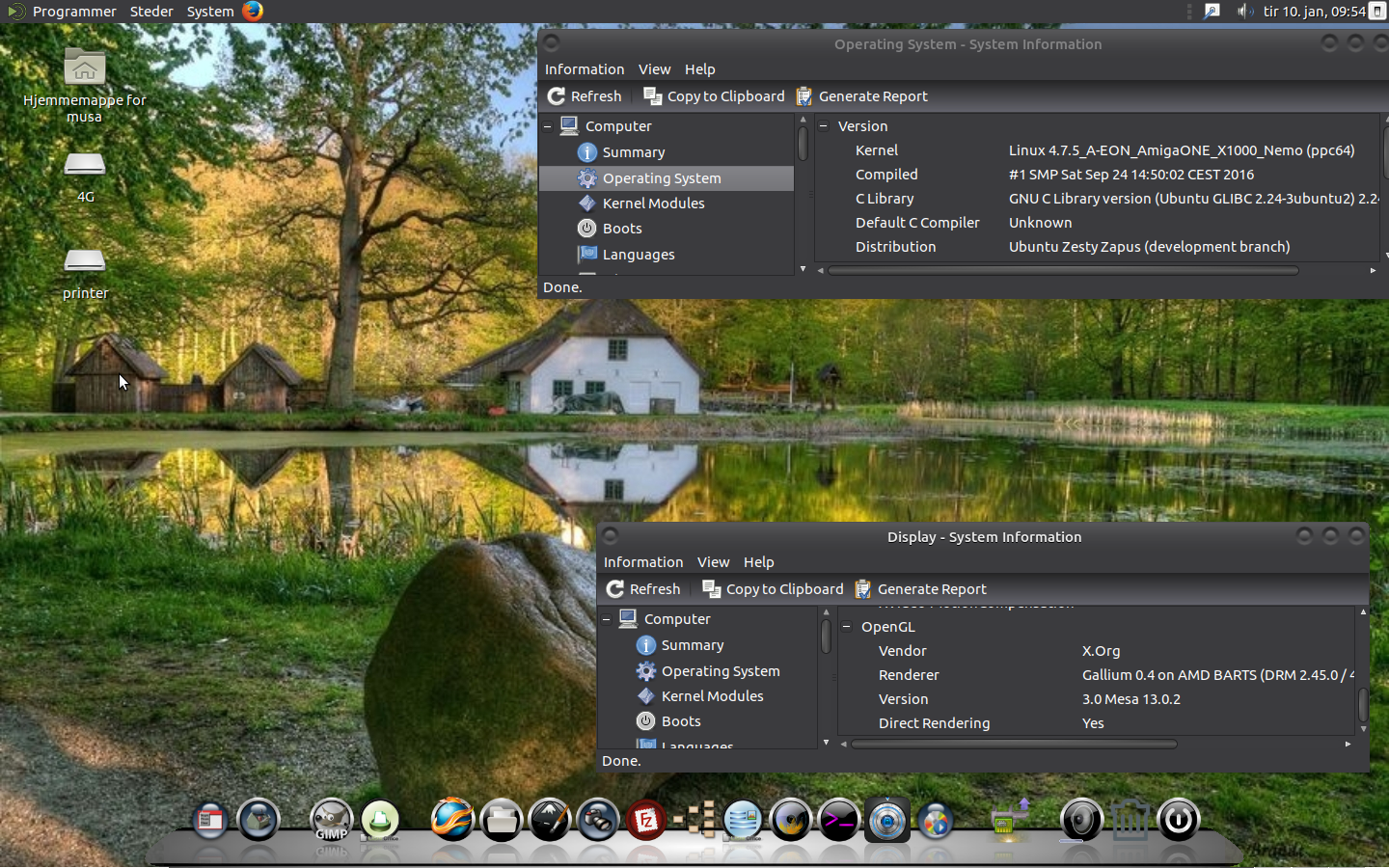The height and width of the screenshot is (868, 1389).
Task: Open View menu in Display window
Action: (x=713, y=562)
